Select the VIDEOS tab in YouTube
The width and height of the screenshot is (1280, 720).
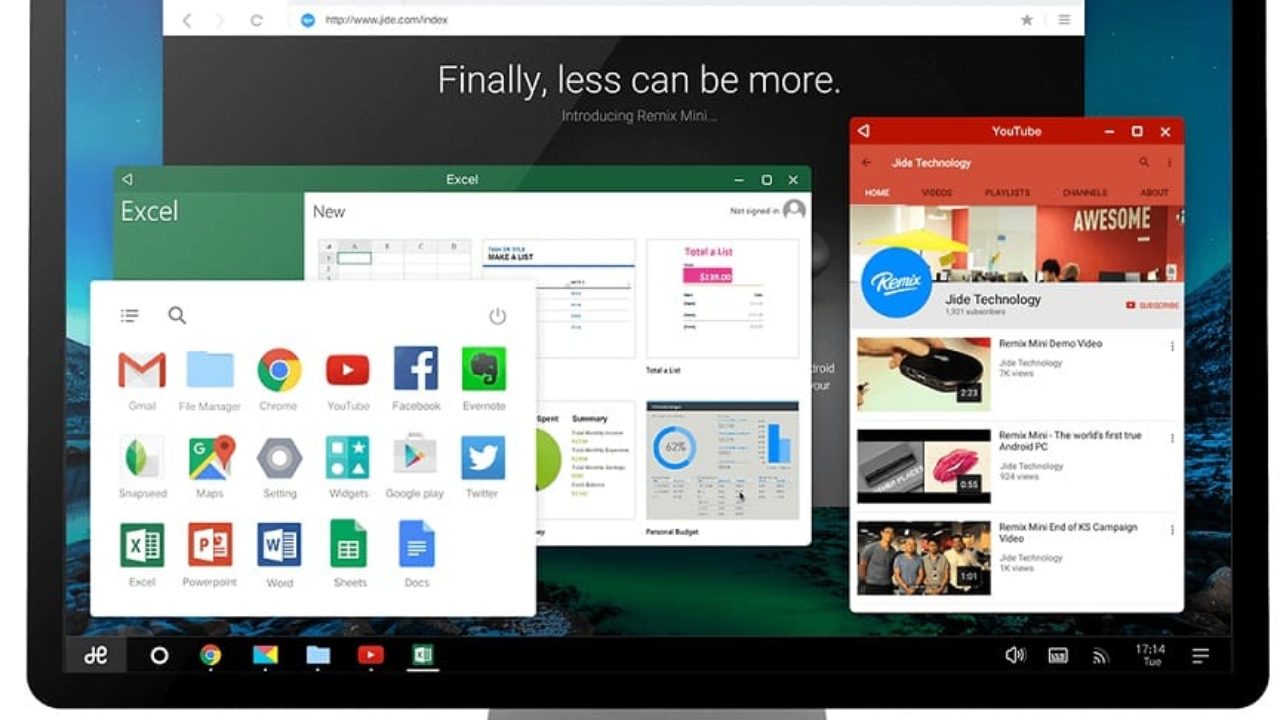[937, 192]
